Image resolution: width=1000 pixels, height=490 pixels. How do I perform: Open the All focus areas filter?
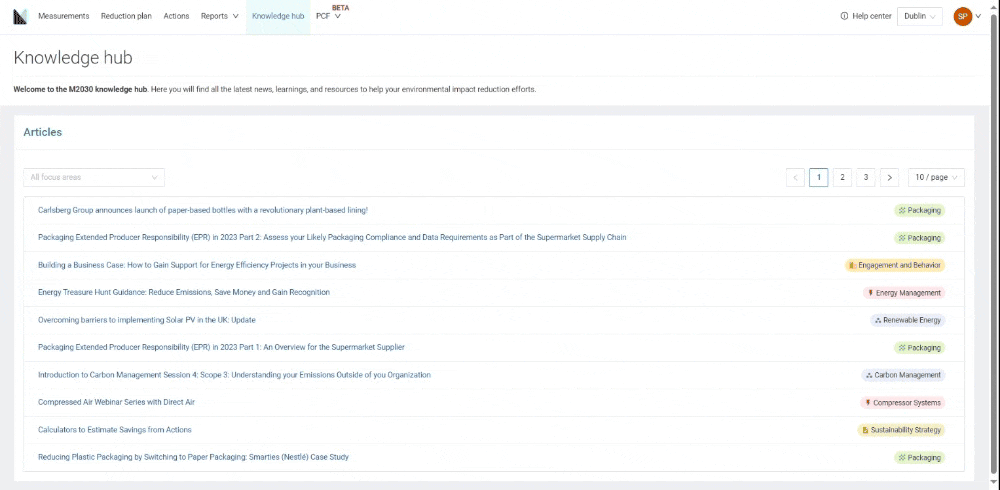click(x=94, y=177)
